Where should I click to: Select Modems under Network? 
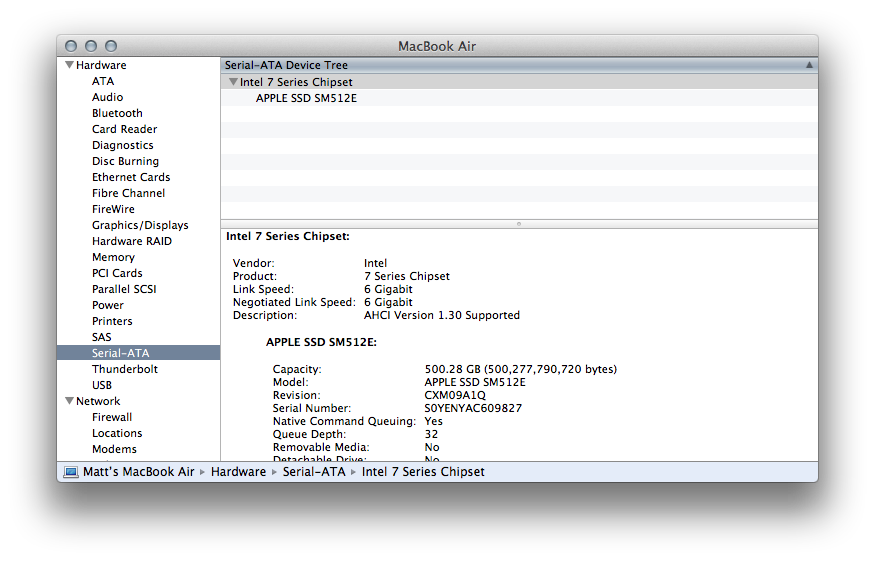[114, 449]
